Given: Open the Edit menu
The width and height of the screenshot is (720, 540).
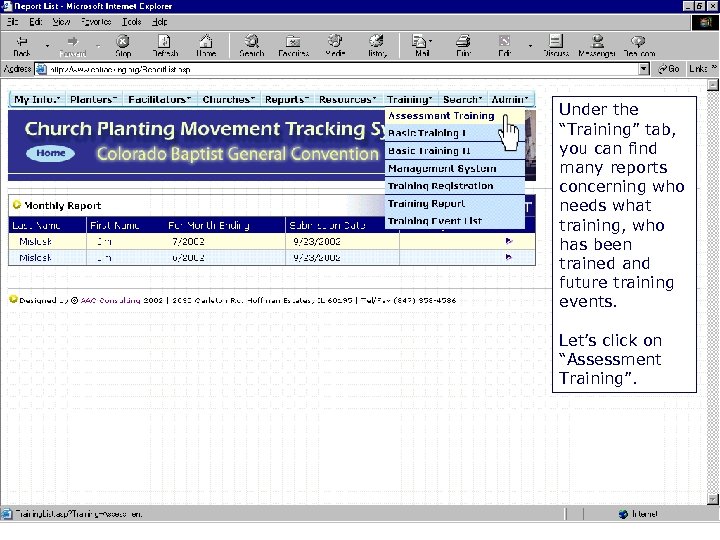Looking at the screenshot, I should coord(36,22).
